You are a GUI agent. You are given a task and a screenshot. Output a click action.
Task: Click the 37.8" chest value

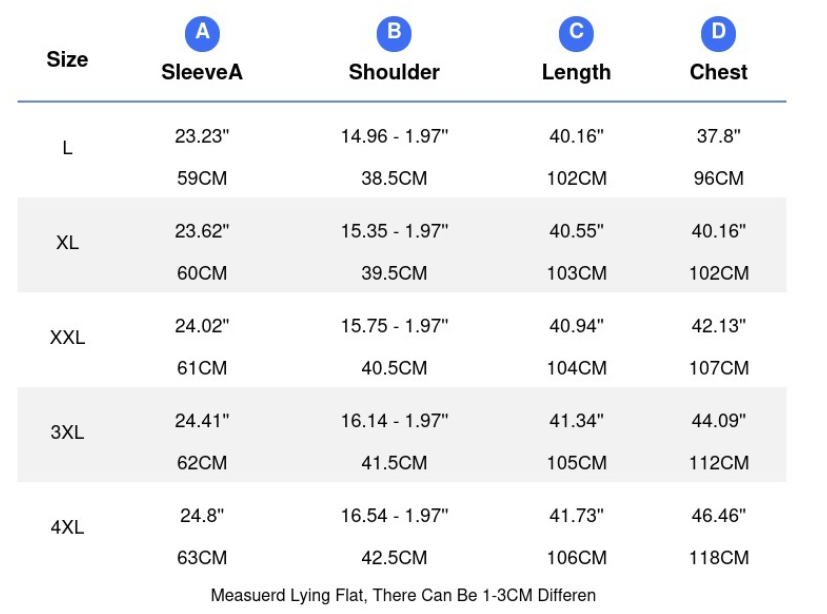pyautogui.click(x=718, y=136)
